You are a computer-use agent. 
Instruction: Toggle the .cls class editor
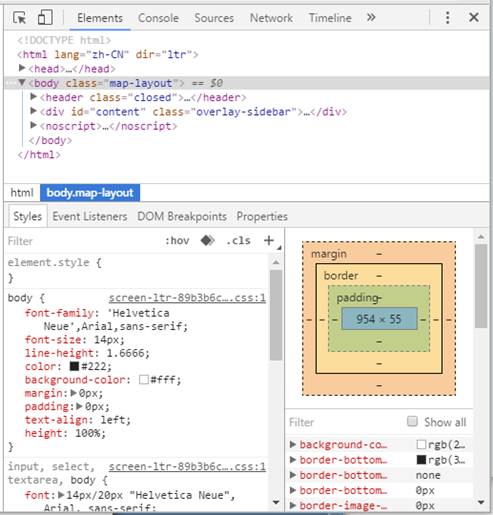coord(238,240)
